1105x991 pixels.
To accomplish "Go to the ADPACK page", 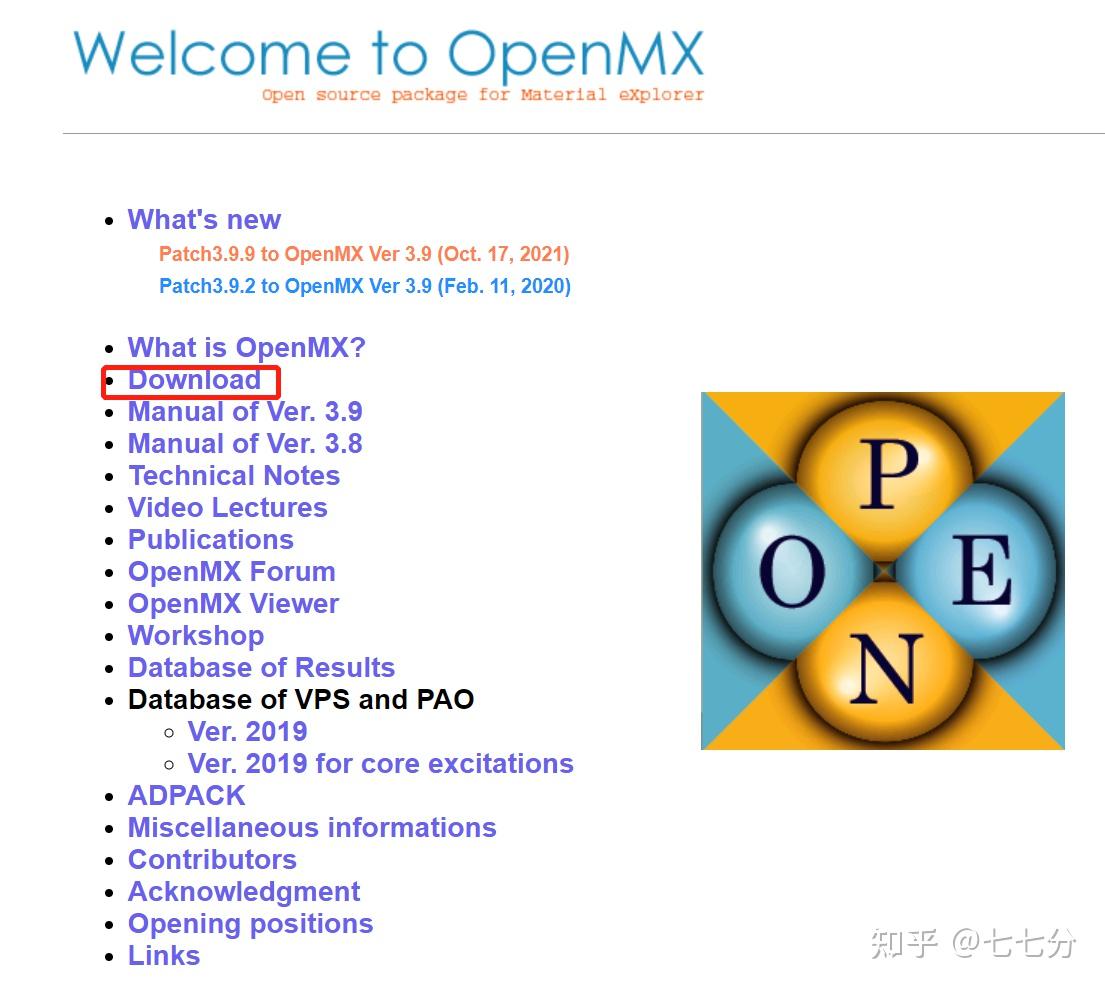I will [186, 795].
